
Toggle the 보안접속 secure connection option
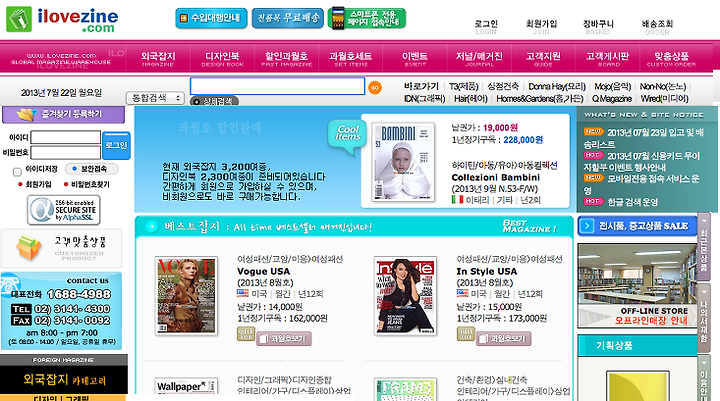click(92, 169)
